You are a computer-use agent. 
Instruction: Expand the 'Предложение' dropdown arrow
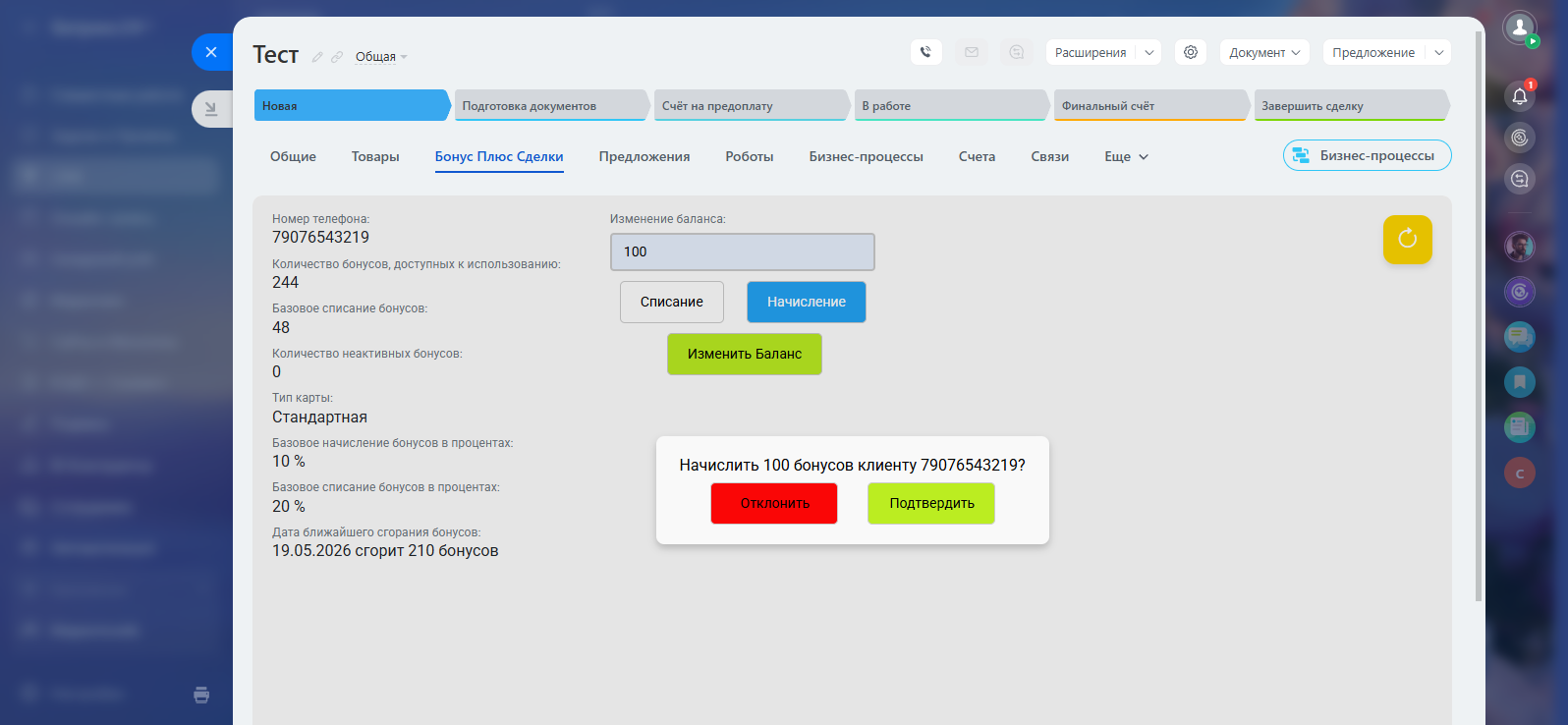(1439, 53)
